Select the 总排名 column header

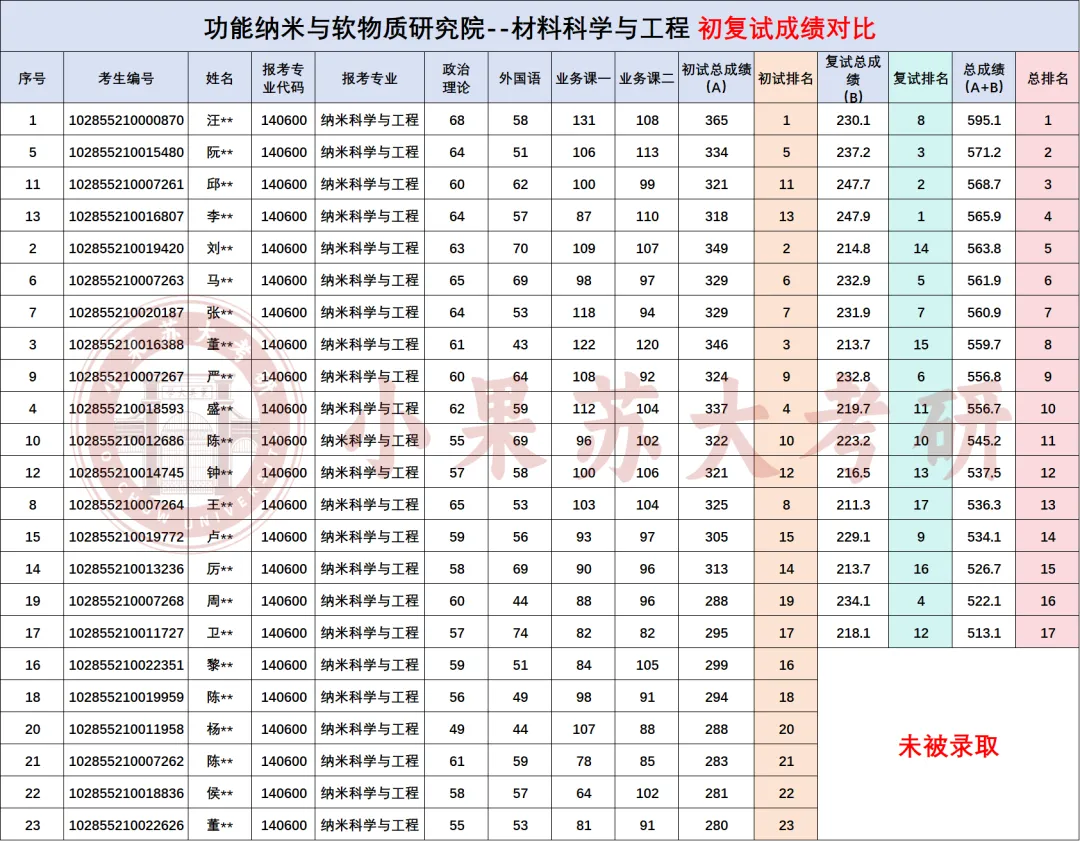pos(1048,78)
